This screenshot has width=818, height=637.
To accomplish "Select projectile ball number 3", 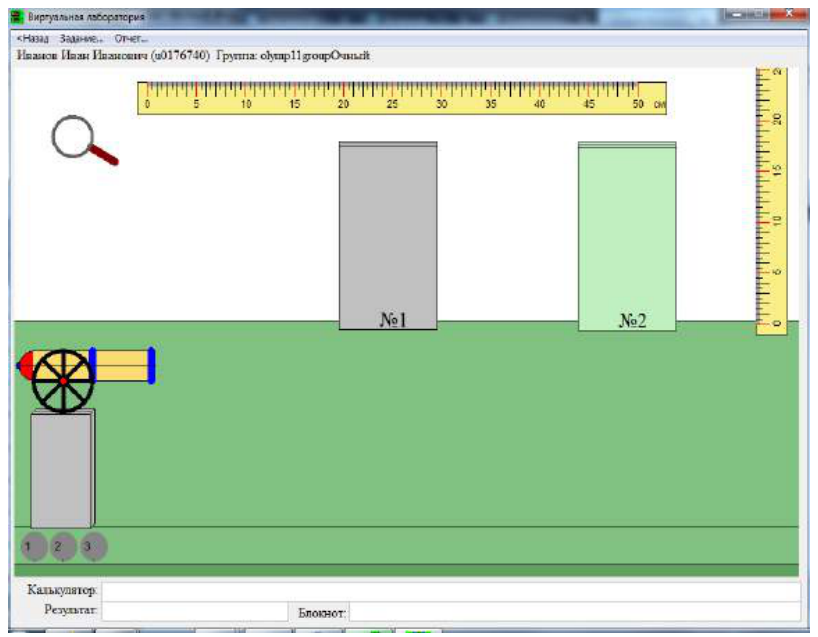I will (93, 547).
